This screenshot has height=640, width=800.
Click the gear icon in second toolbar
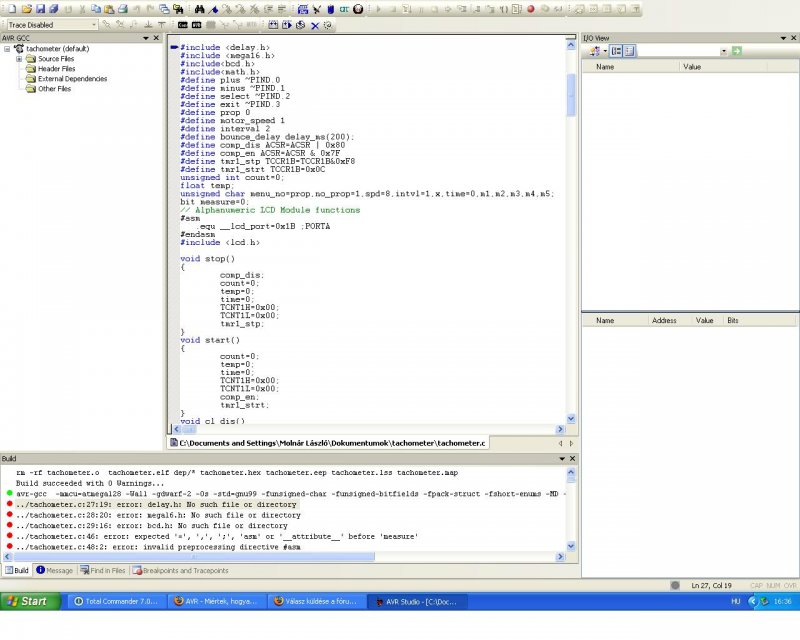328,25
